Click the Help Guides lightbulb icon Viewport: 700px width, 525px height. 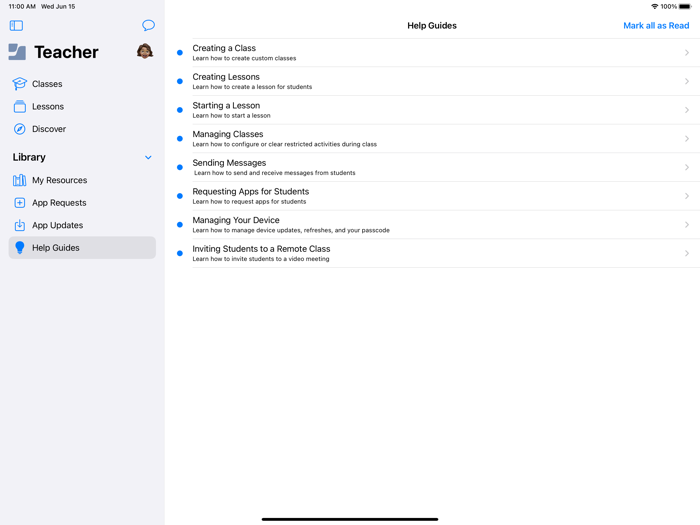(20, 247)
